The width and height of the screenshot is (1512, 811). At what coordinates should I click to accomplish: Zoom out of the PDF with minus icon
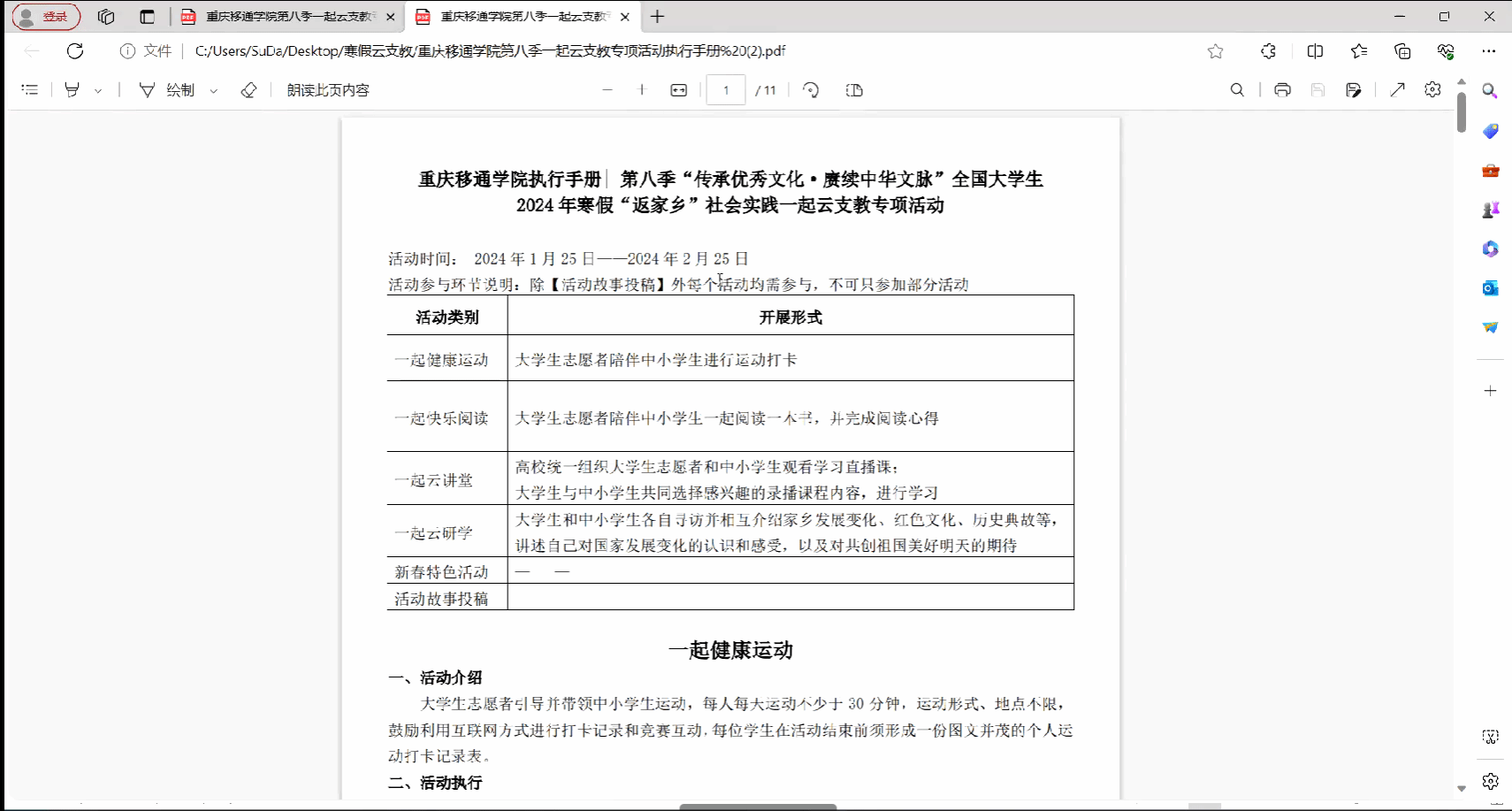click(x=607, y=90)
